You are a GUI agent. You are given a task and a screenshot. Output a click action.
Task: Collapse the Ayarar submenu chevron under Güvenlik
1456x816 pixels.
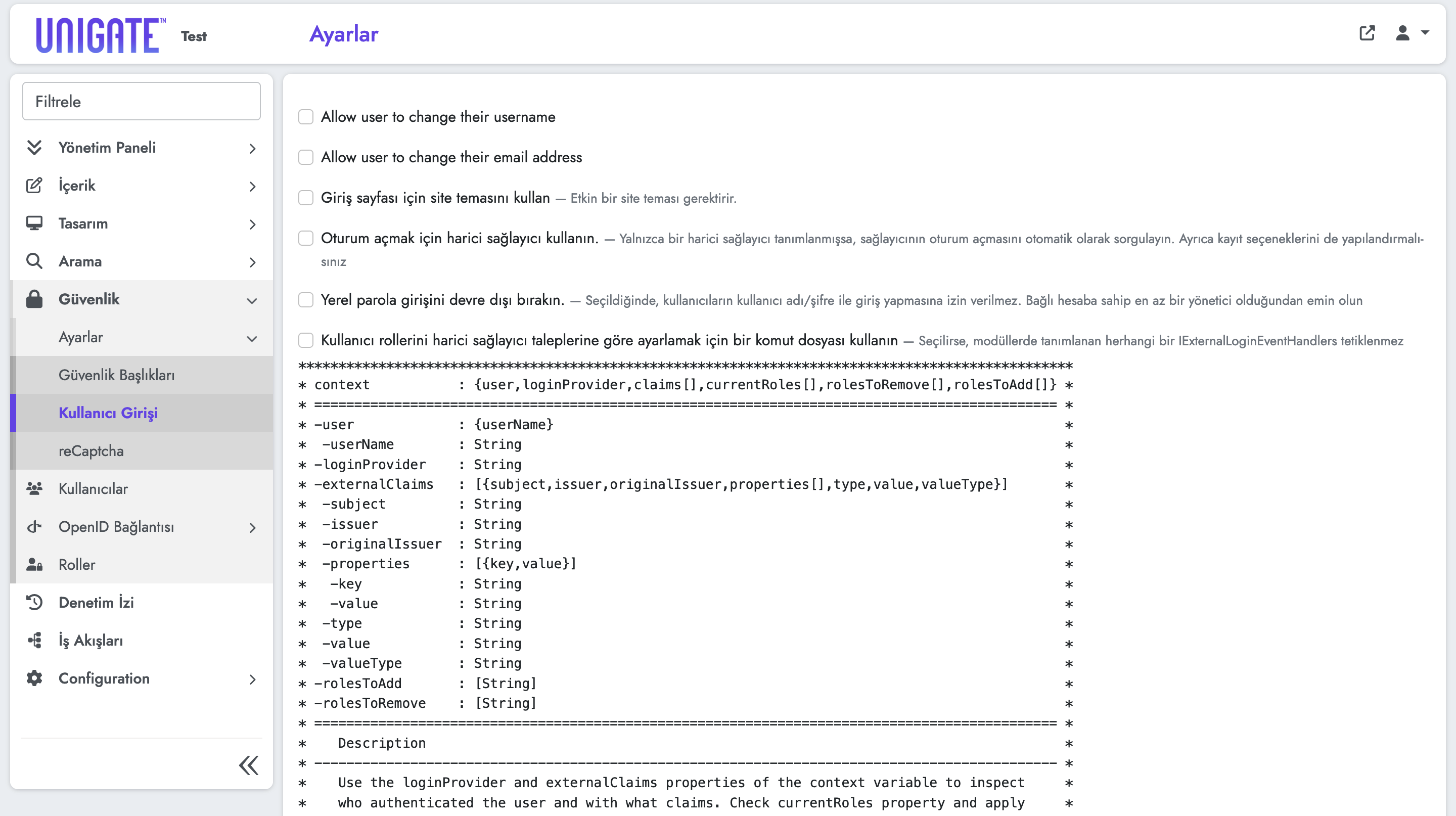click(252, 339)
